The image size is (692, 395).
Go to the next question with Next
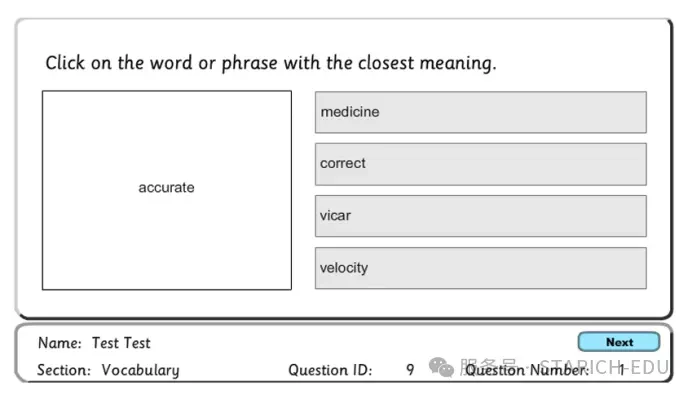(619, 342)
